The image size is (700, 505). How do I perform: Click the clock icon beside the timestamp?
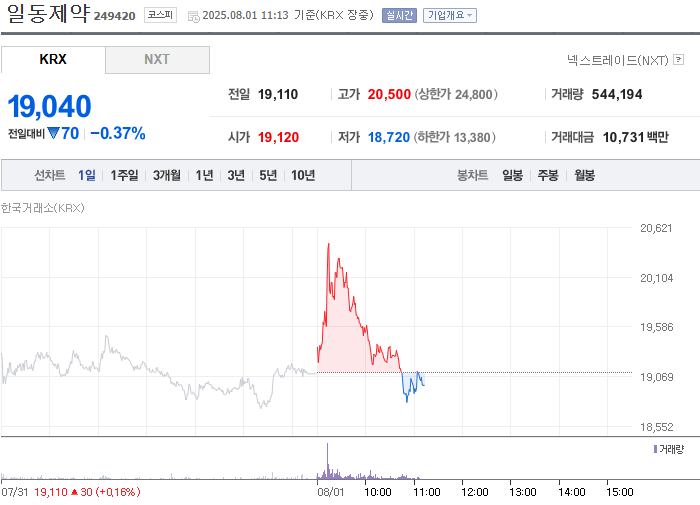pos(193,17)
